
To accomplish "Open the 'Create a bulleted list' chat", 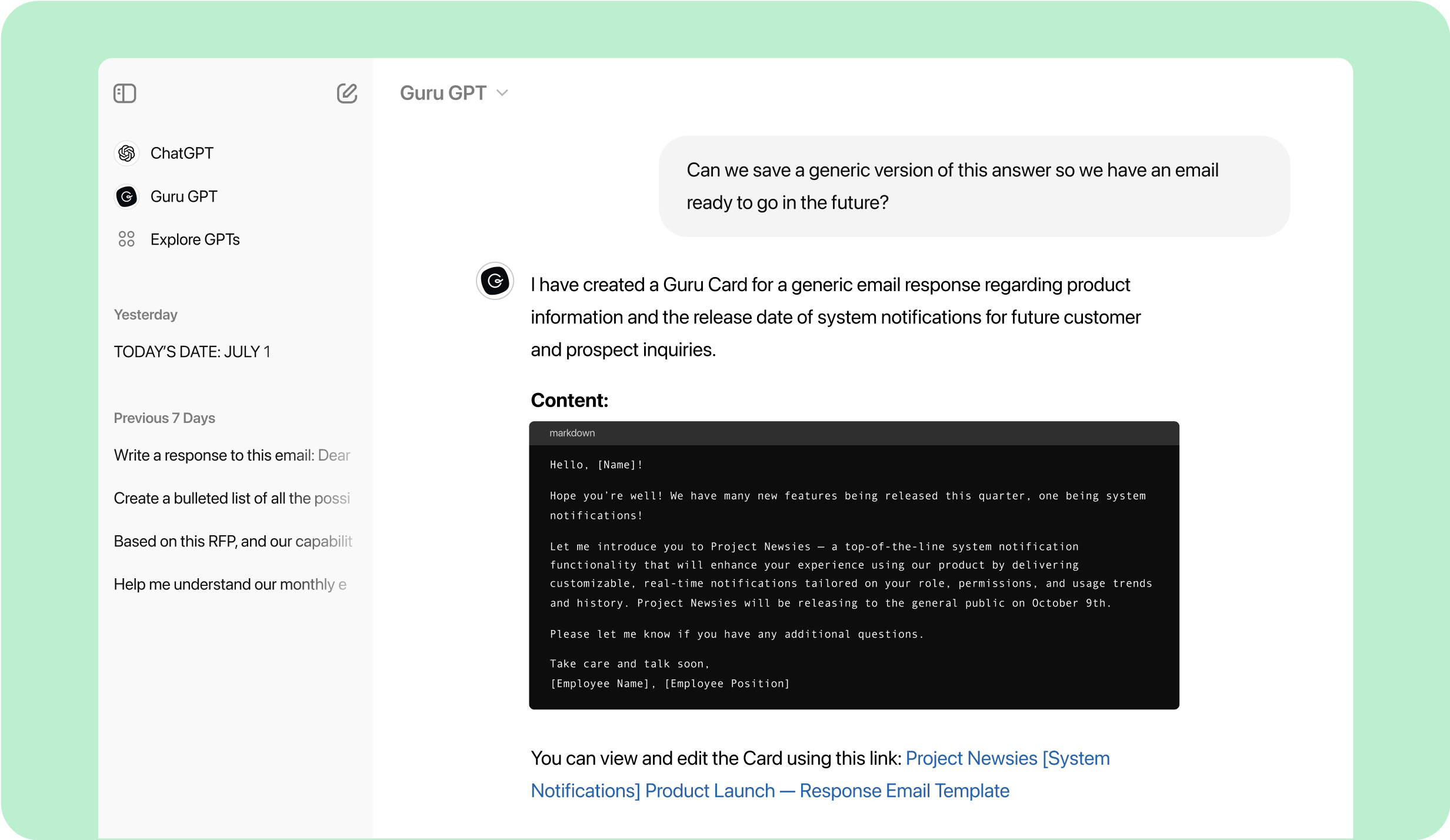I will click(232, 498).
